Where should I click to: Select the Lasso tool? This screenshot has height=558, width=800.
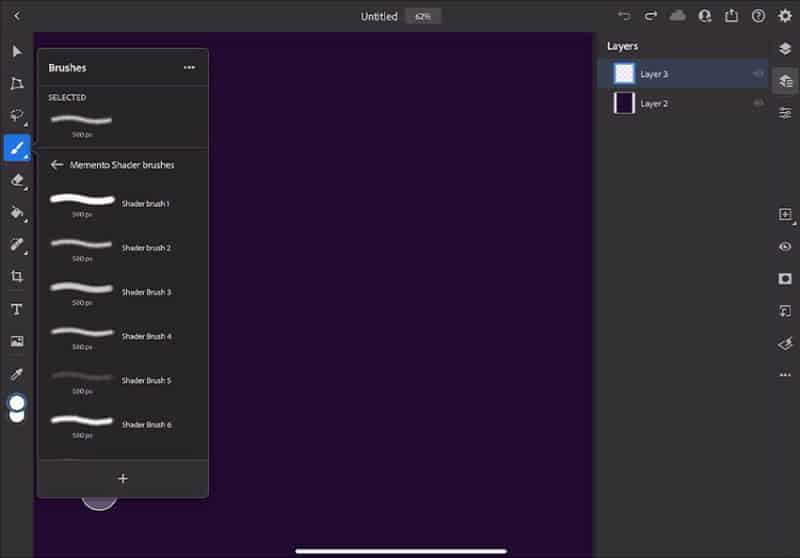pyautogui.click(x=17, y=115)
